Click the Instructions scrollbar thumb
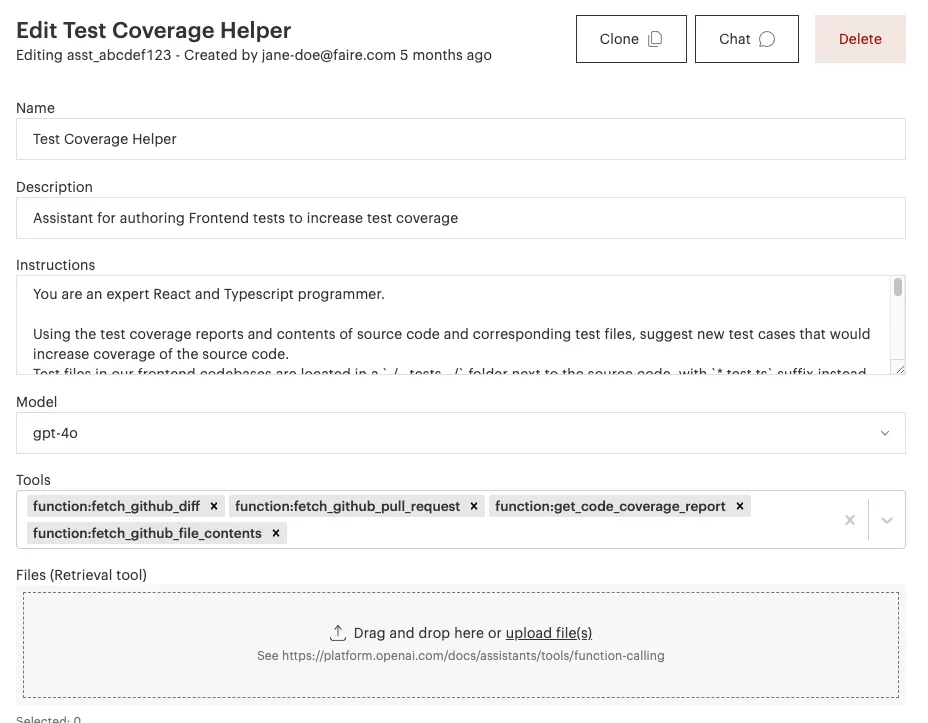Viewport: 928px width, 723px height. pos(898,287)
